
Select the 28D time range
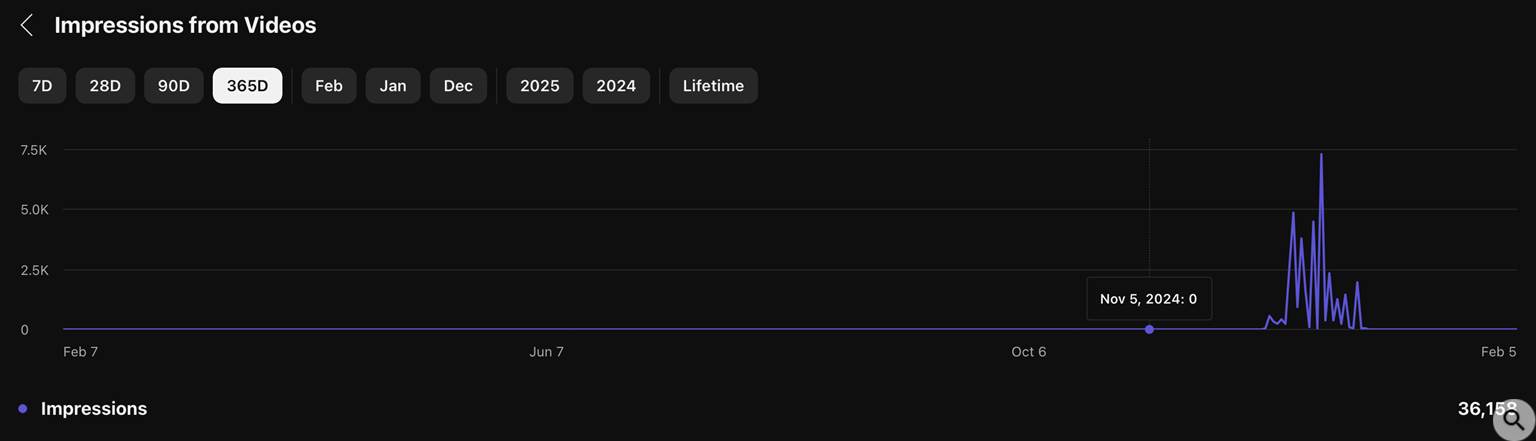105,86
